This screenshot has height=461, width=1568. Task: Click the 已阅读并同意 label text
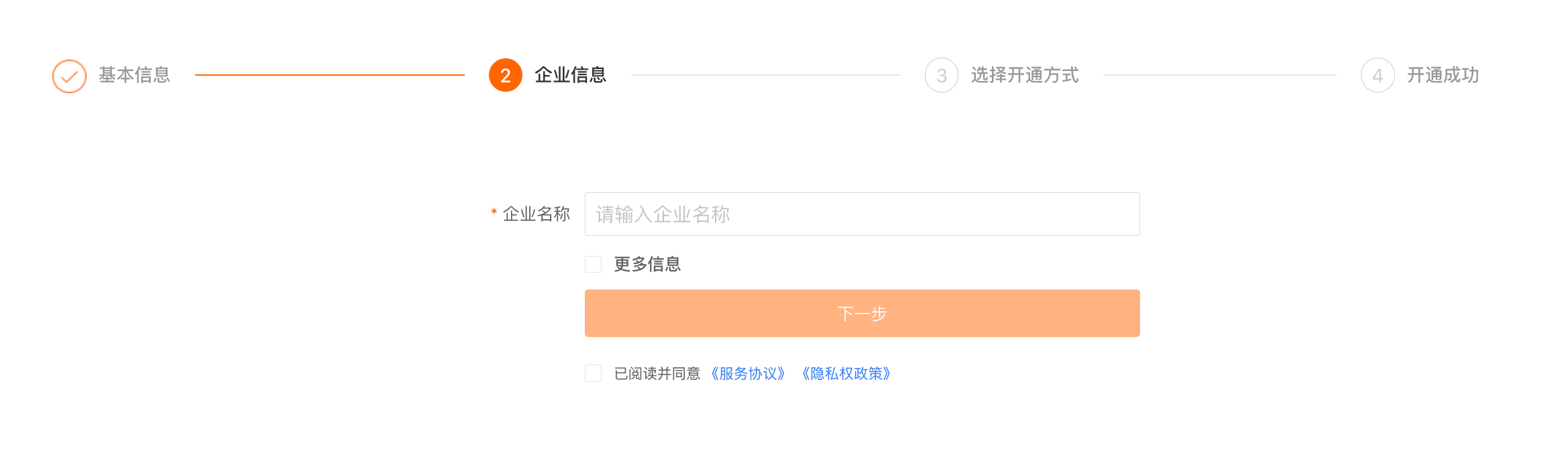657,373
